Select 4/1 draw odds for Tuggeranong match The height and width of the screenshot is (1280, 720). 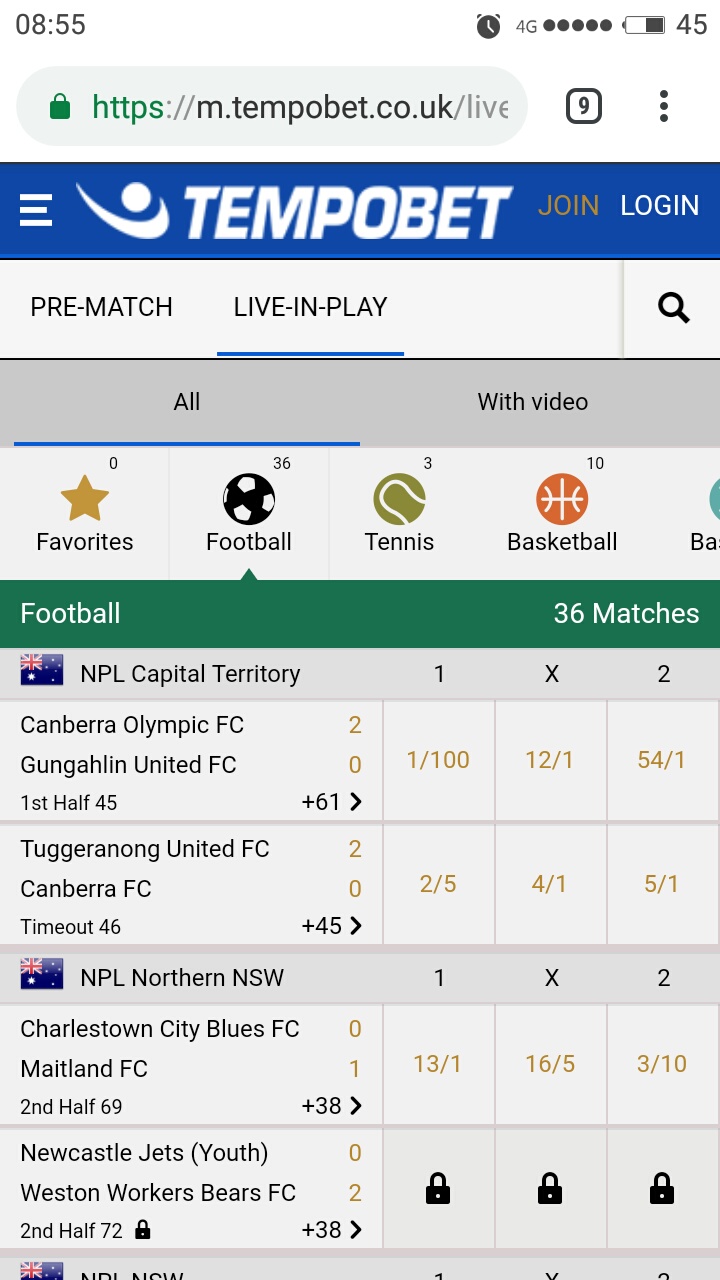click(x=550, y=884)
